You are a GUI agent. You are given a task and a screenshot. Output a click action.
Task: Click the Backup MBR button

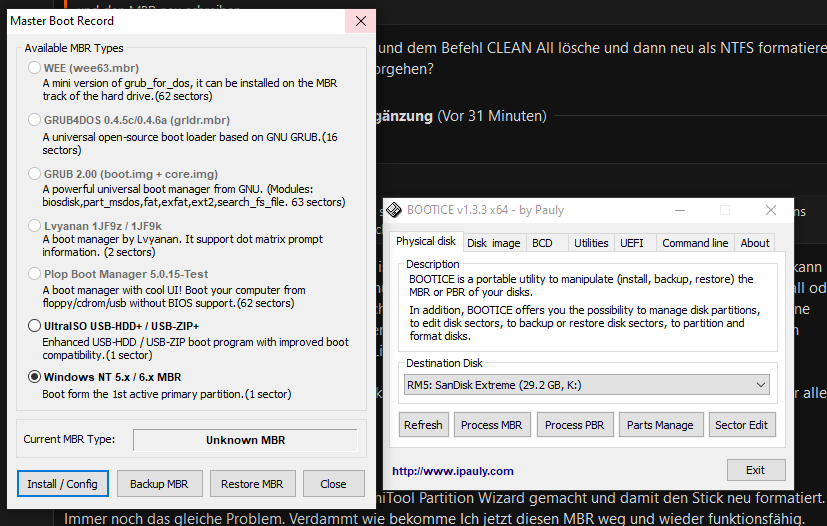[159, 484]
